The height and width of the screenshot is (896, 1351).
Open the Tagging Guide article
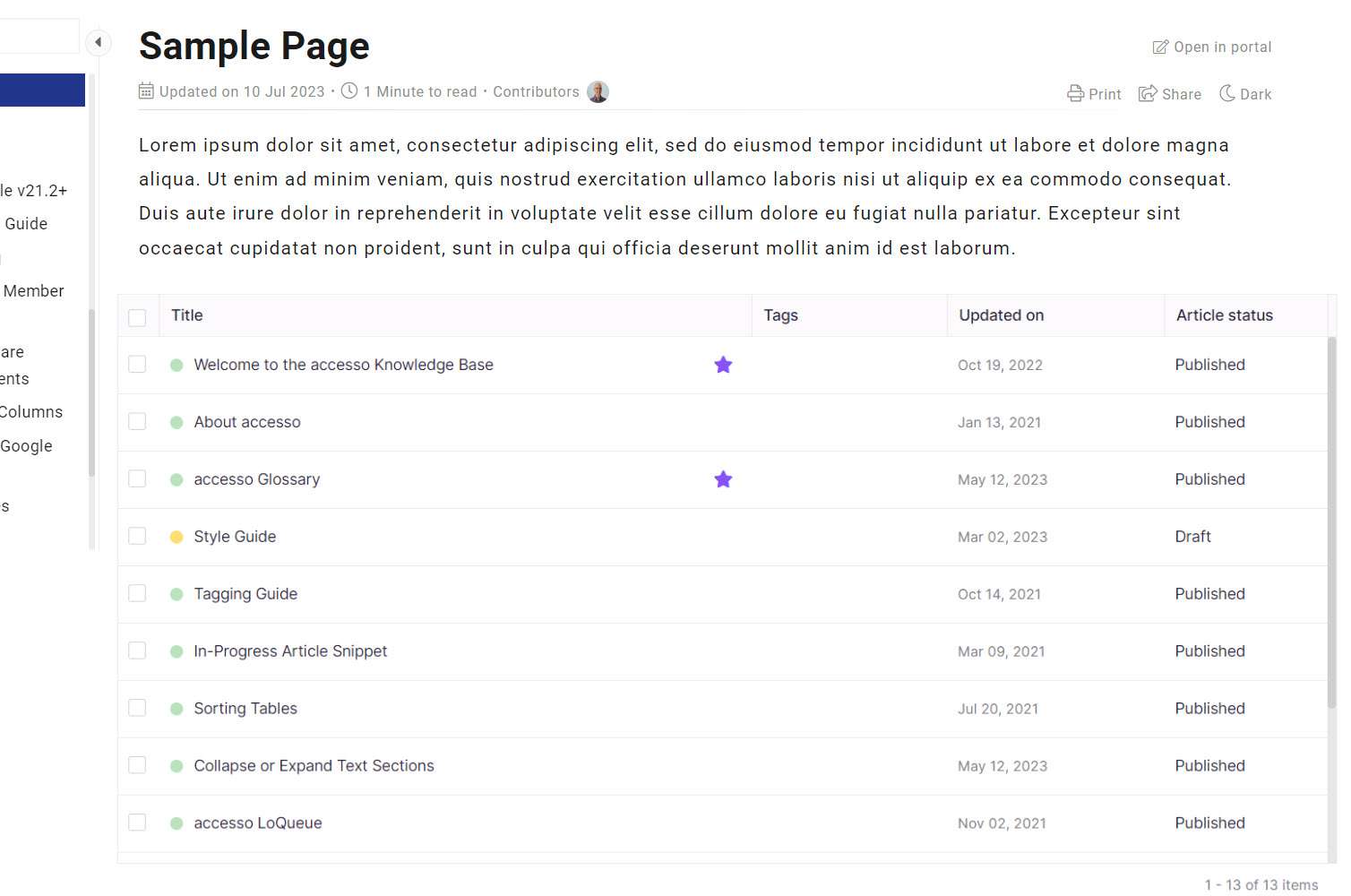pyautogui.click(x=245, y=594)
